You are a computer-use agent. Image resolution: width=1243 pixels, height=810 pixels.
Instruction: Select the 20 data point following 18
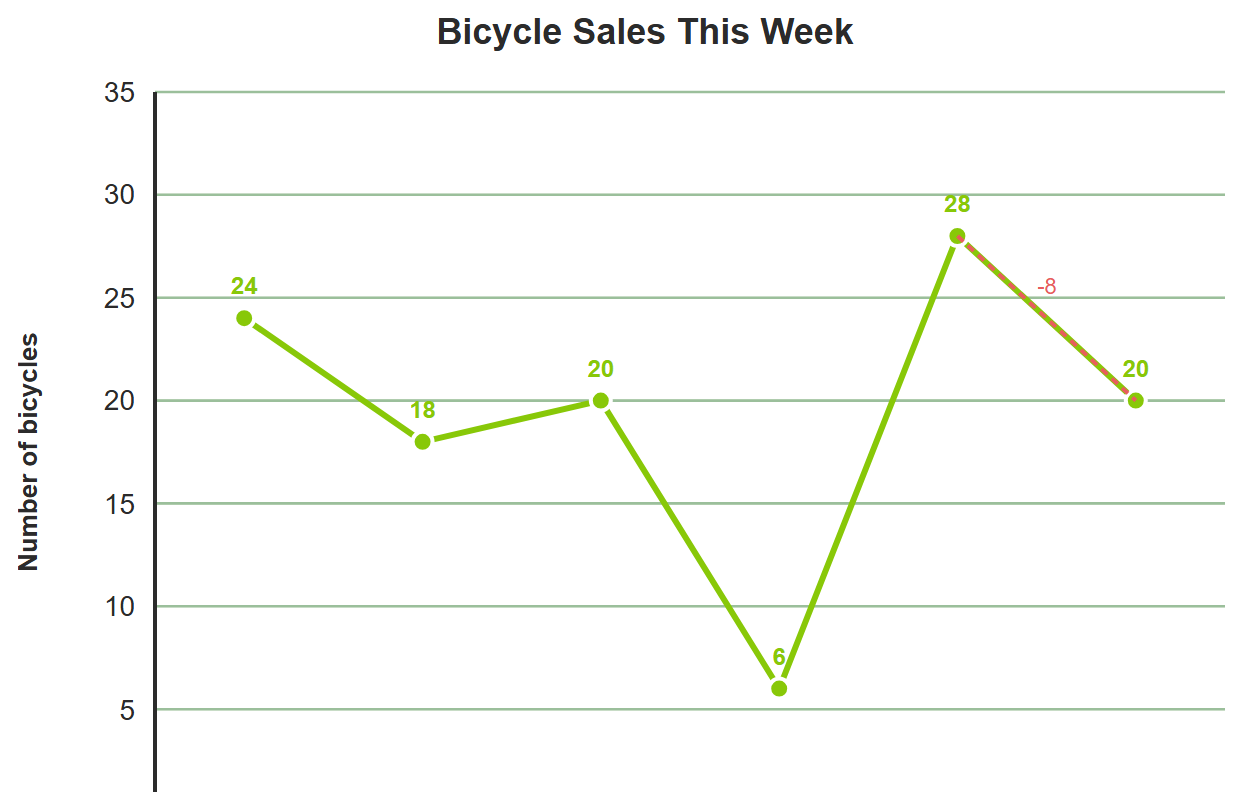600,400
